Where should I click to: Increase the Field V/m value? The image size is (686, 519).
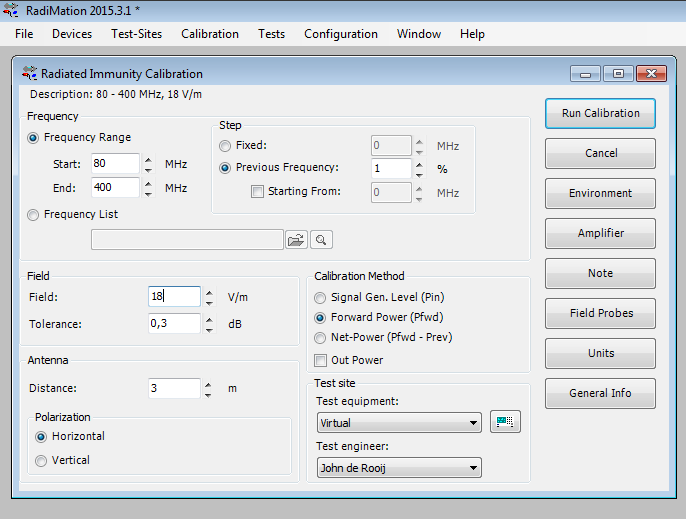coord(209,292)
